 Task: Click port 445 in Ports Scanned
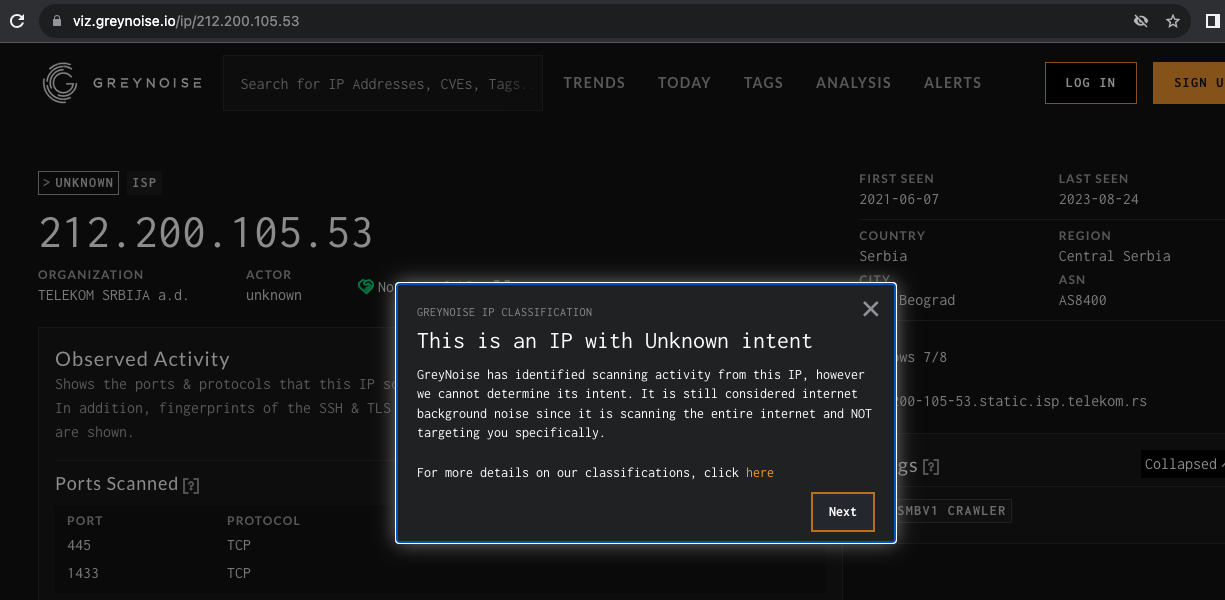click(79, 545)
